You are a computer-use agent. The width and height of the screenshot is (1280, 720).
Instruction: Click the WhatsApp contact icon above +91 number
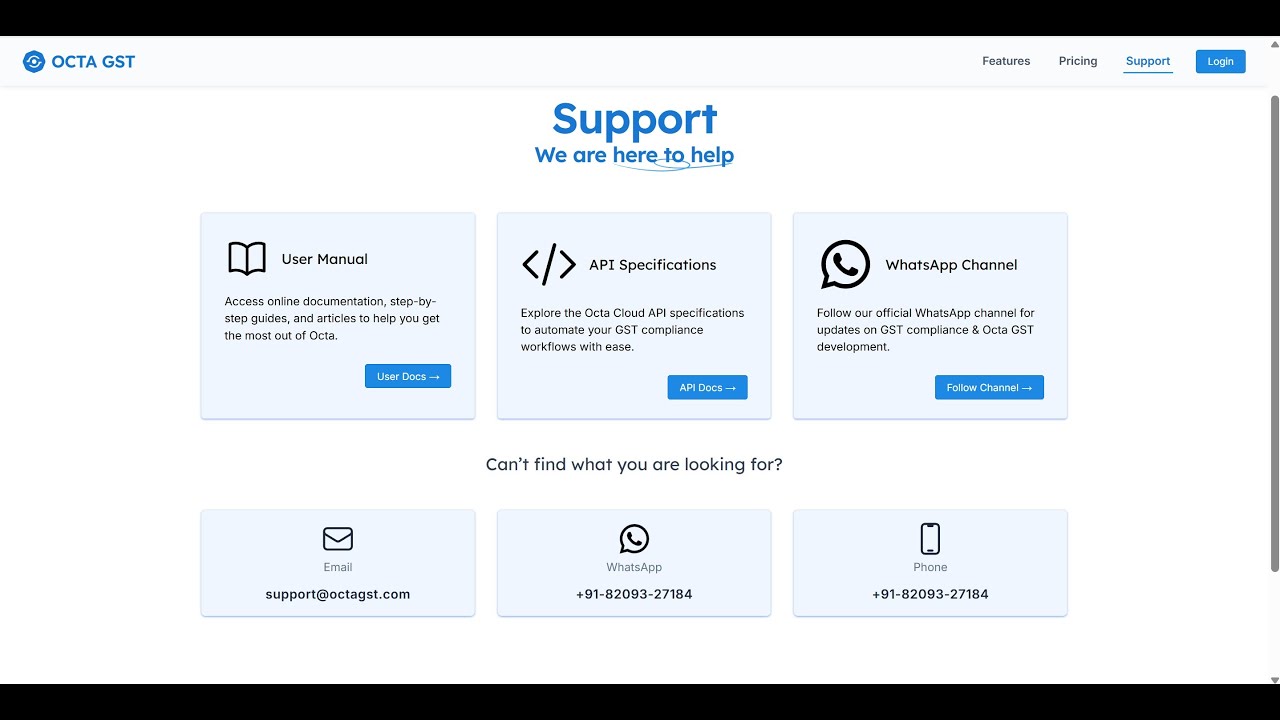click(634, 539)
